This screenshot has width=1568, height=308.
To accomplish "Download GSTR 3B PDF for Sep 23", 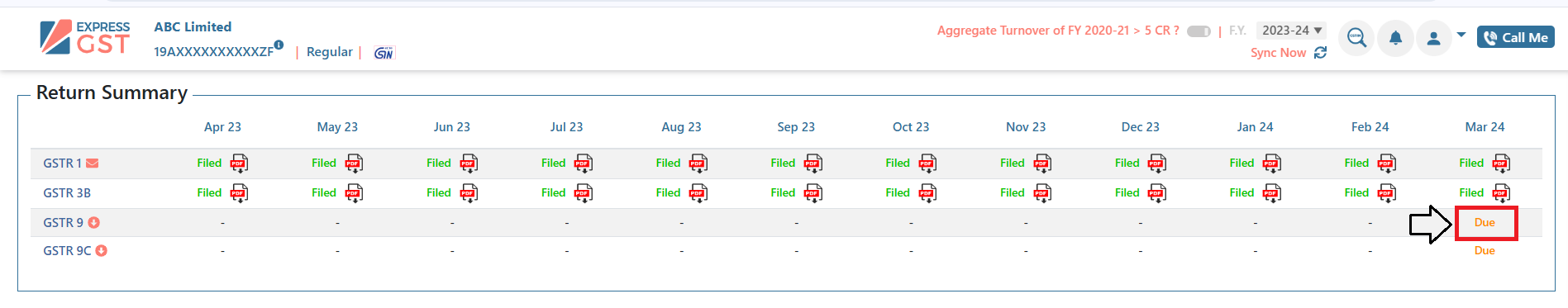I will pos(813,193).
